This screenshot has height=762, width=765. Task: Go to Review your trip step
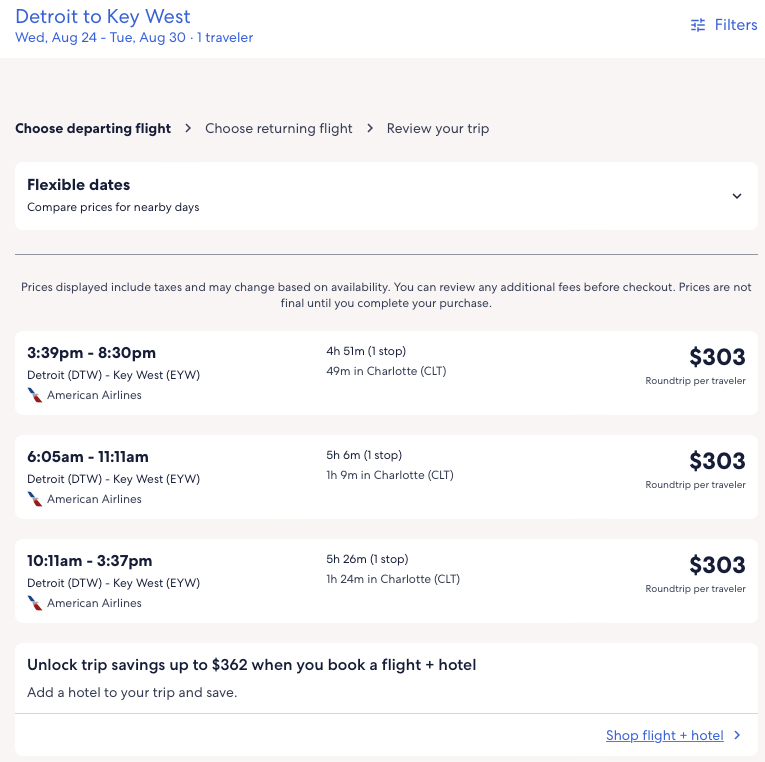tap(438, 128)
